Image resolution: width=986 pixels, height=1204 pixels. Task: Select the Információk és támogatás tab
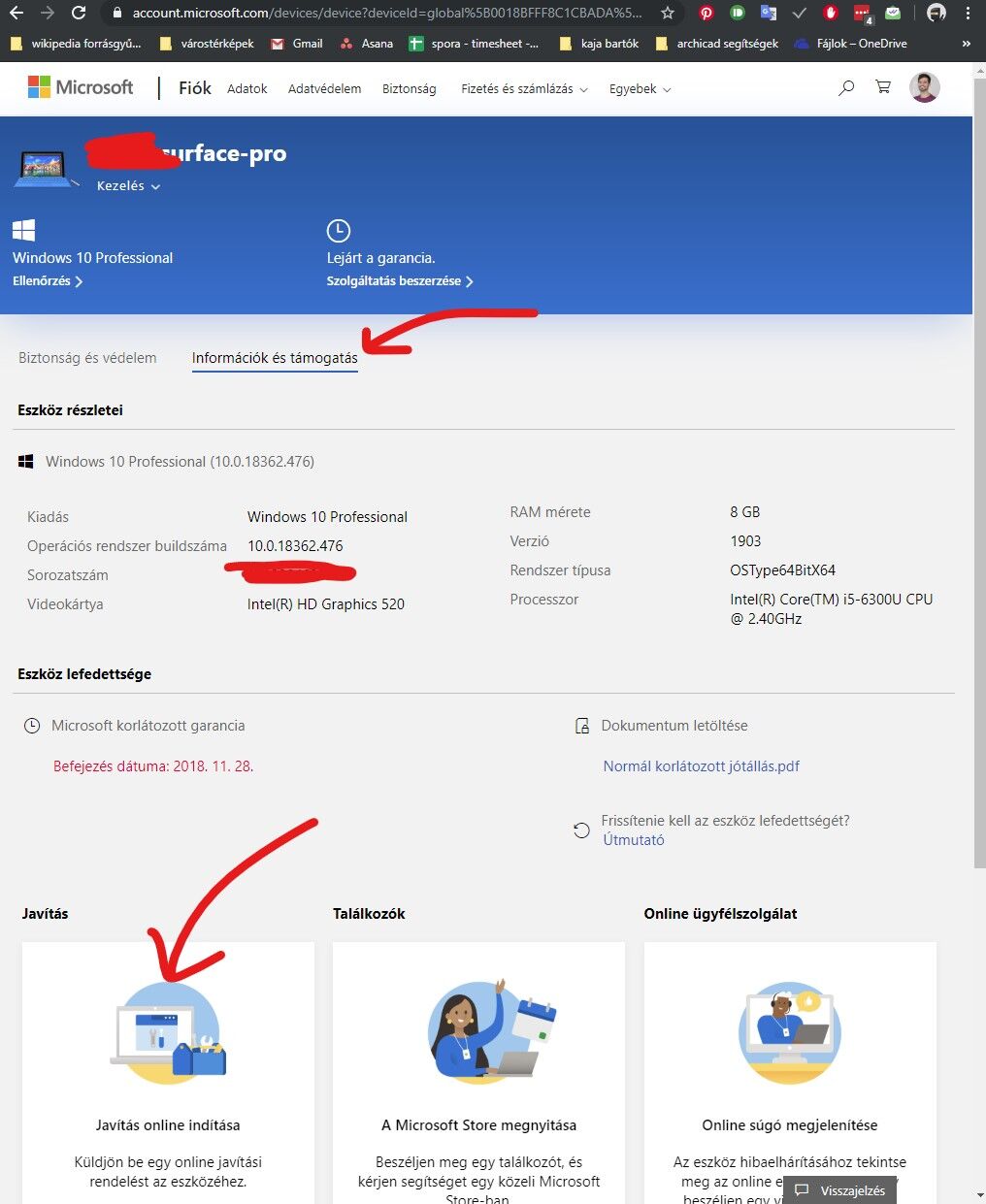275,358
